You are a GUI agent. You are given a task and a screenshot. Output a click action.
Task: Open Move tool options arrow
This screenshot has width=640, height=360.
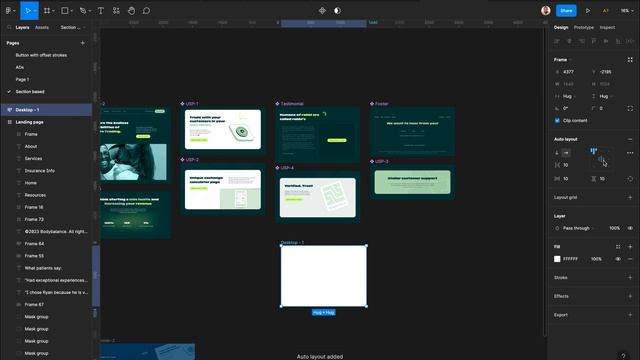[35, 11]
